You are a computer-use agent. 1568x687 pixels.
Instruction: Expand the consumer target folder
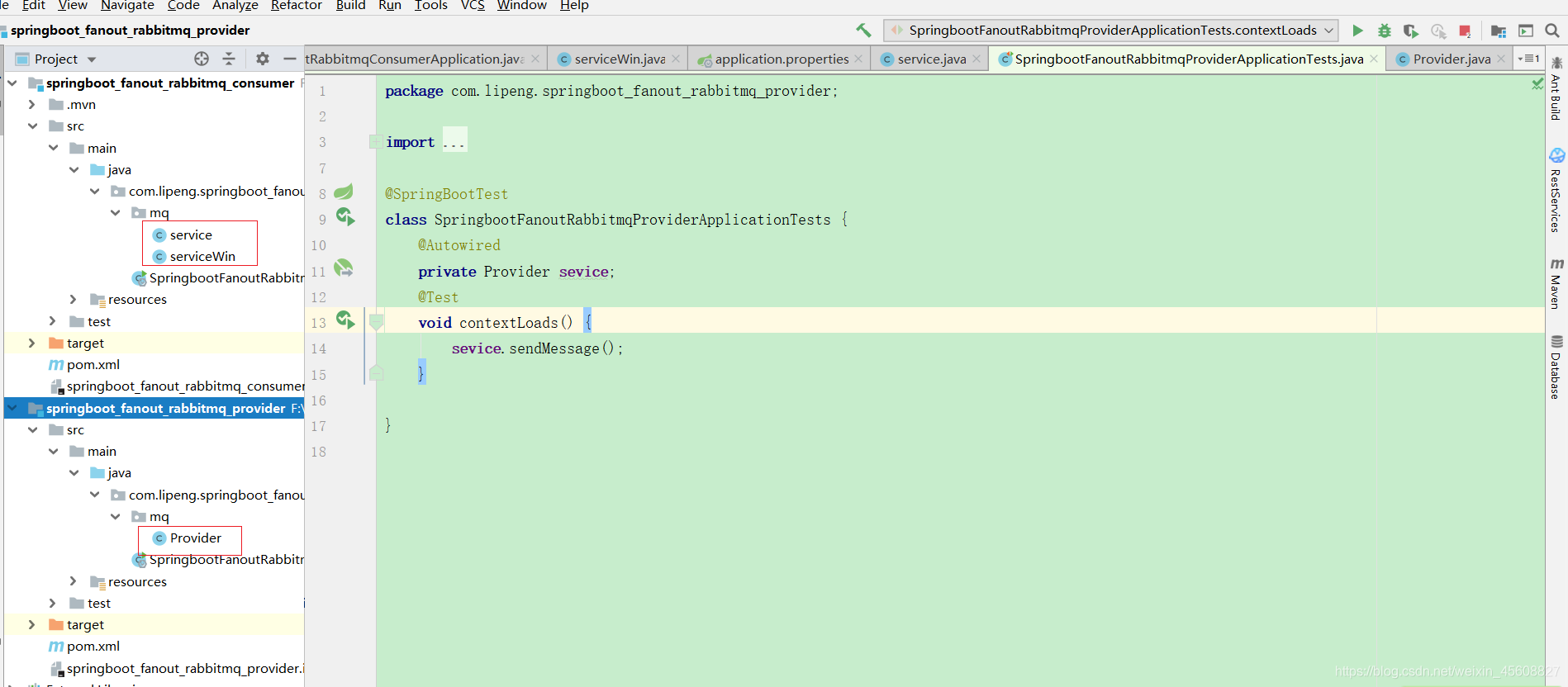(32, 343)
